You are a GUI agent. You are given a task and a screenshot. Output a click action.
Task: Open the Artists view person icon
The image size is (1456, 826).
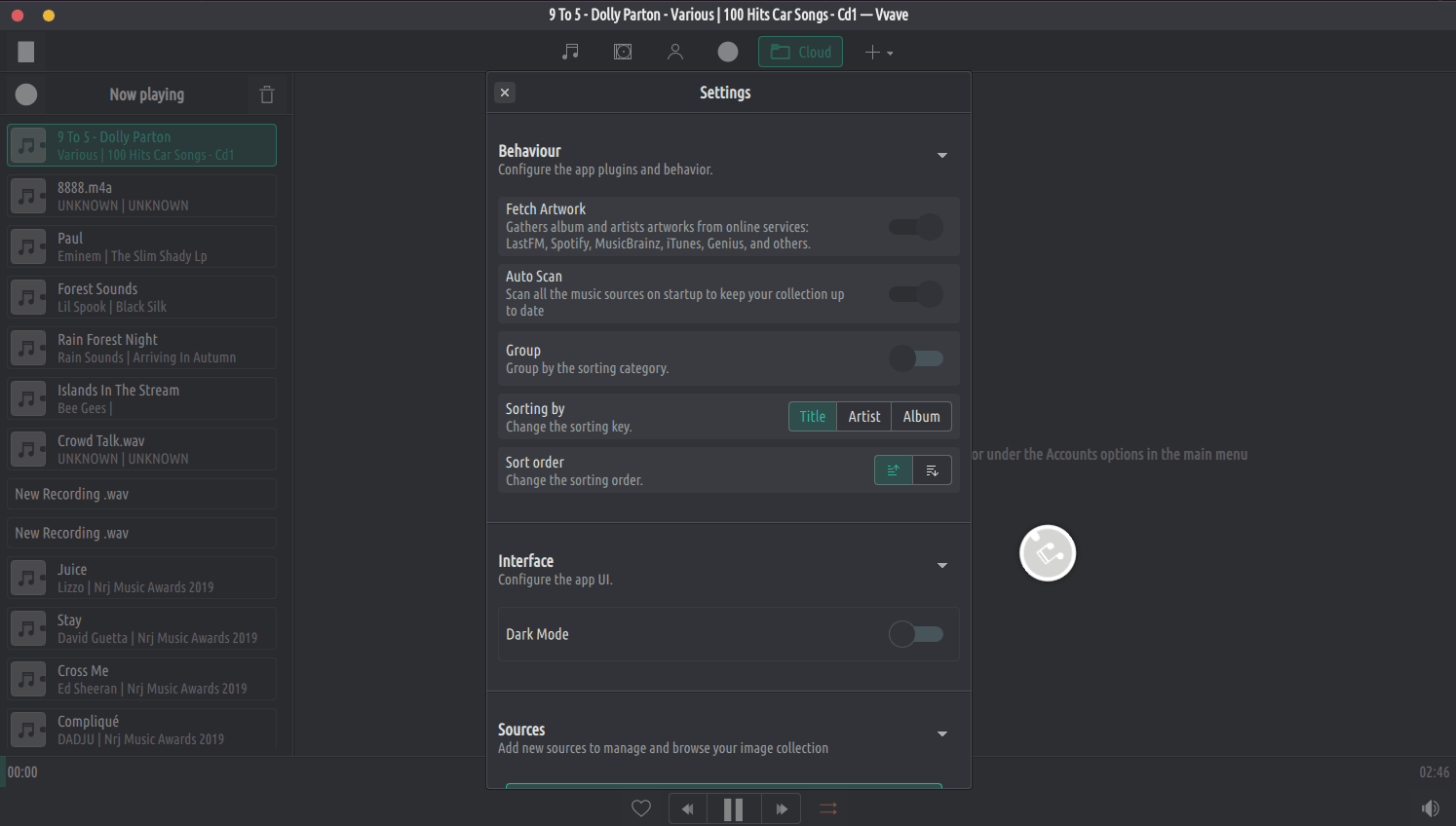(x=674, y=52)
